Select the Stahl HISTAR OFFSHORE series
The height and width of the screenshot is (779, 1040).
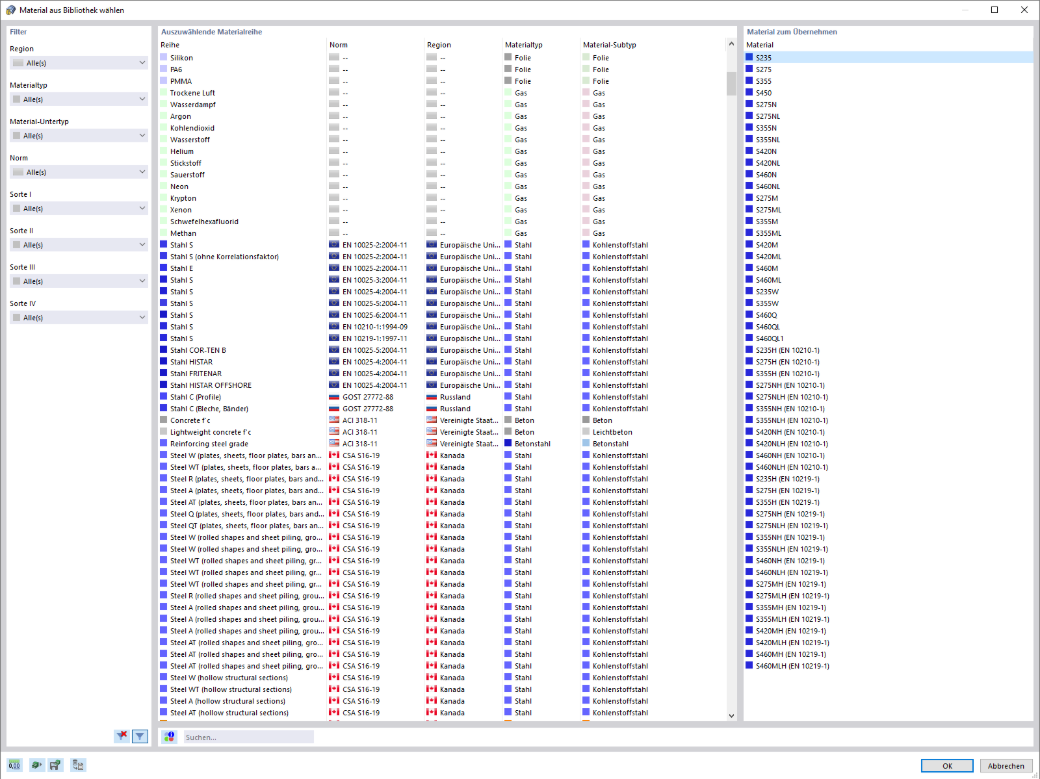coord(442,385)
